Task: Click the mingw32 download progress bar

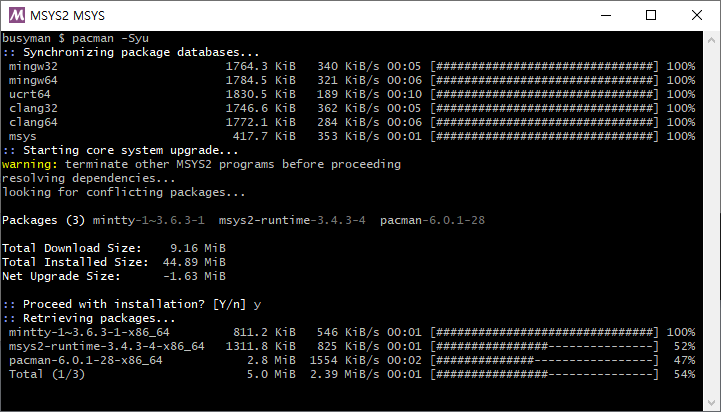Action: [544, 67]
